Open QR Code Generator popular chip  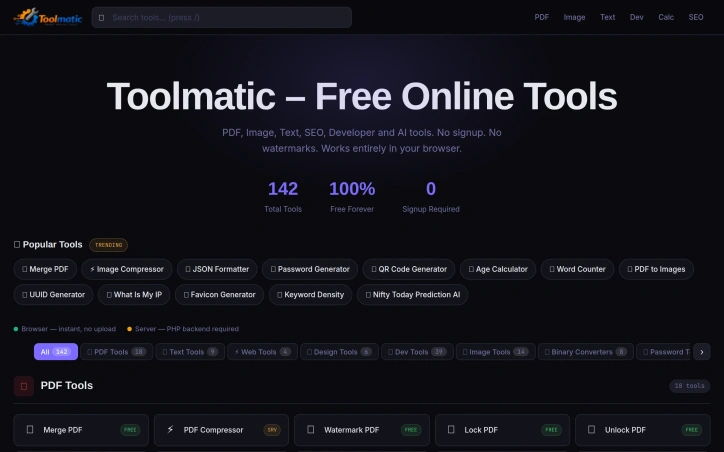click(409, 269)
